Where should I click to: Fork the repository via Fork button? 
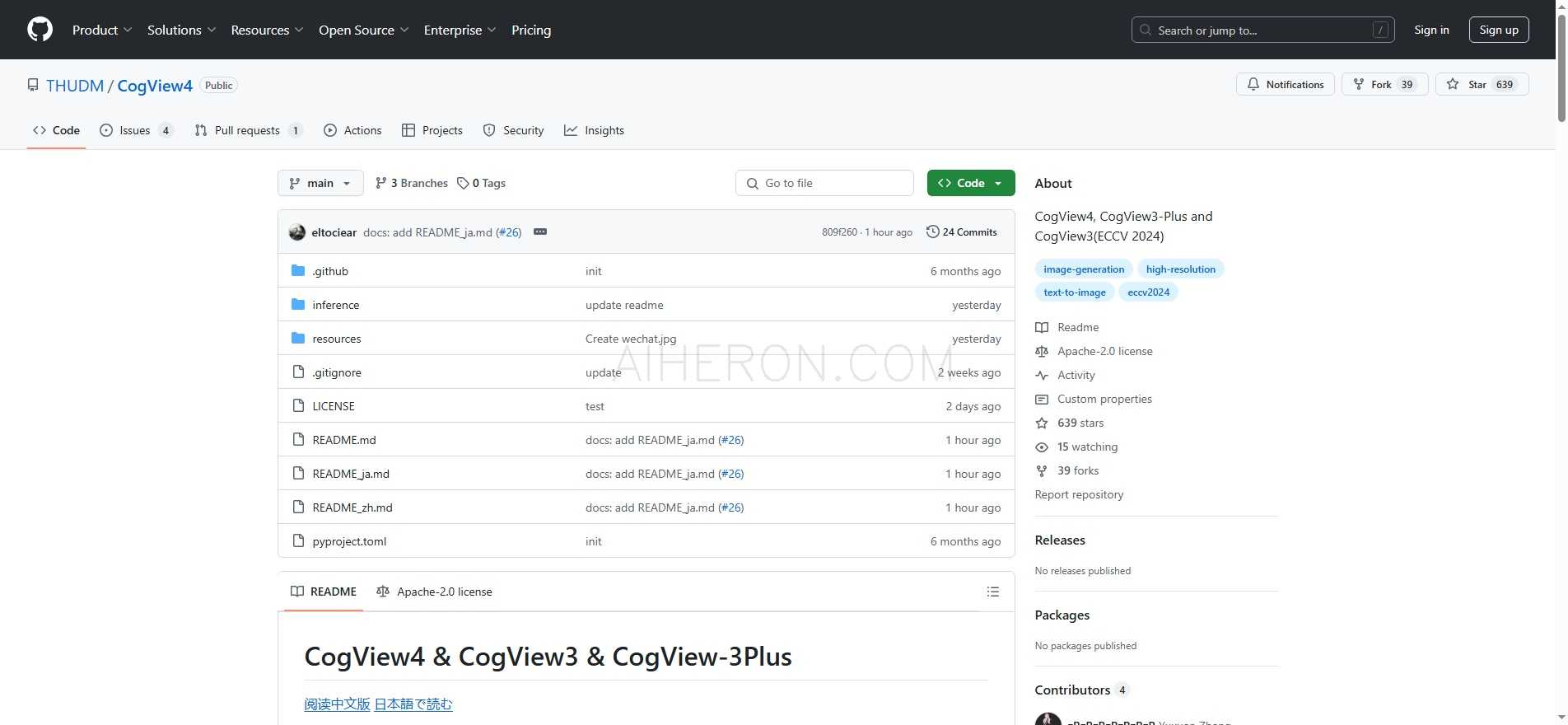(x=1384, y=84)
